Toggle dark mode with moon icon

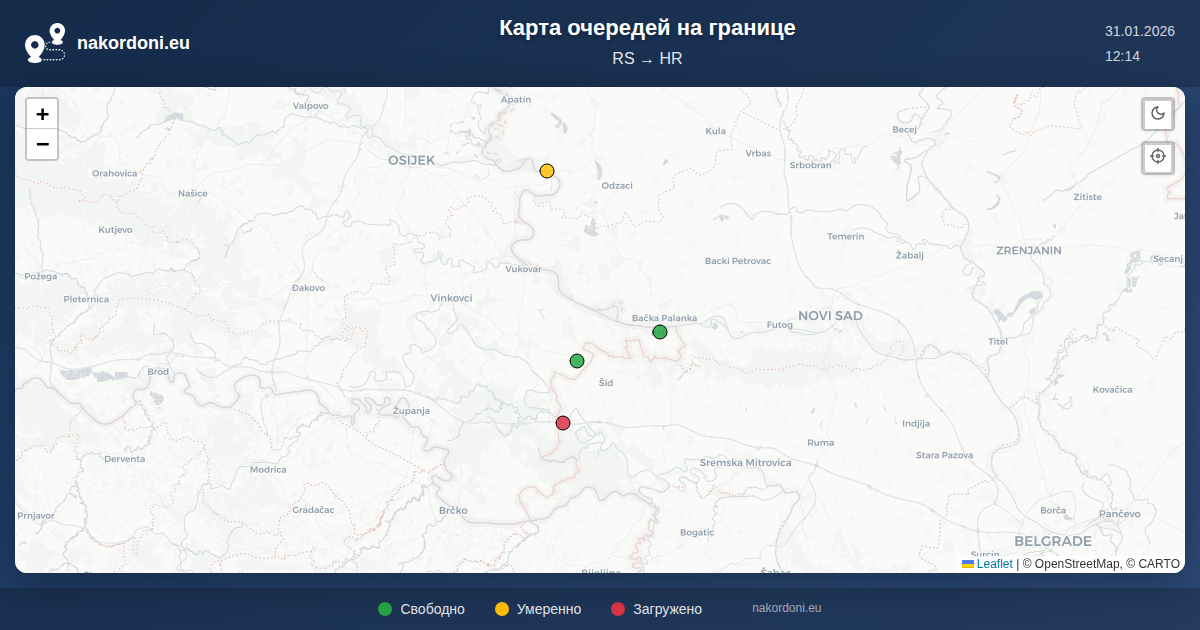click(x=1158, y=113)
